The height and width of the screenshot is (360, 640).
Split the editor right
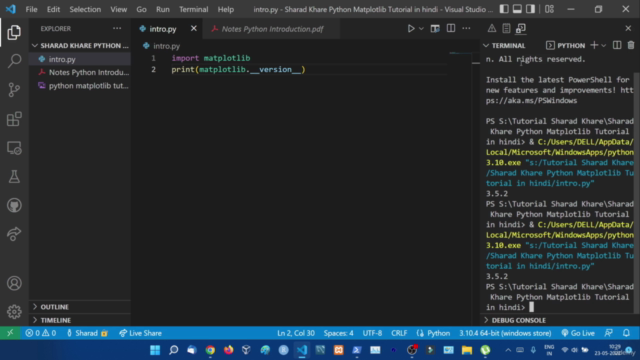(451, 29)
